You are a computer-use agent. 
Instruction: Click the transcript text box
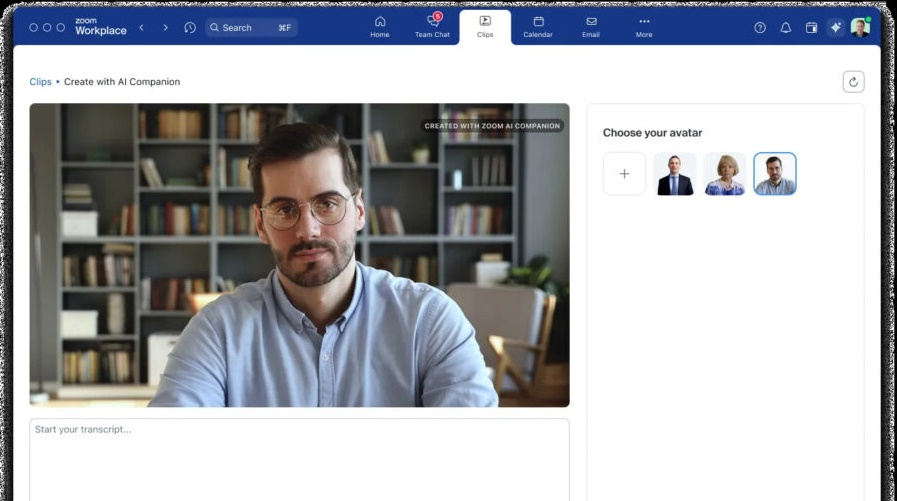point(299,458)
